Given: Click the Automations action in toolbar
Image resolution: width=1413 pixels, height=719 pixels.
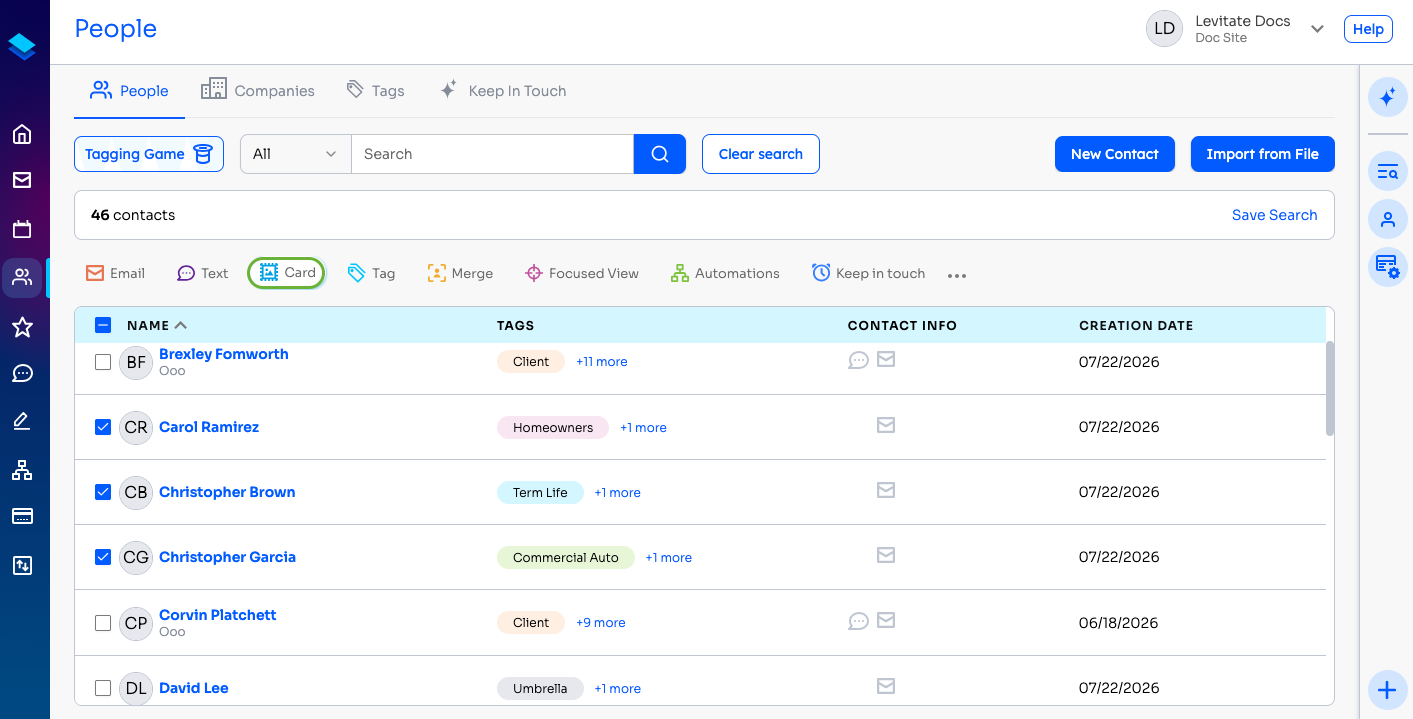Looking at the screenshot, I should point(725,273).
